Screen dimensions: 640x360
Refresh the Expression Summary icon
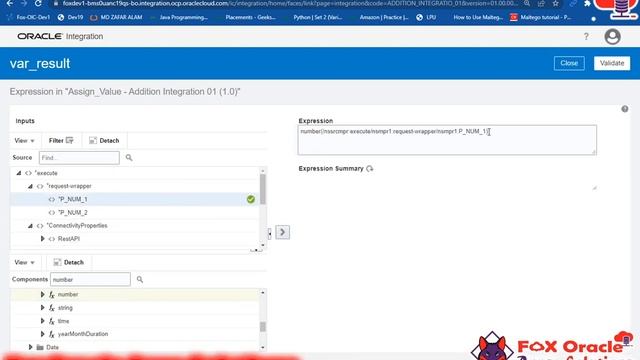(370, 169)
